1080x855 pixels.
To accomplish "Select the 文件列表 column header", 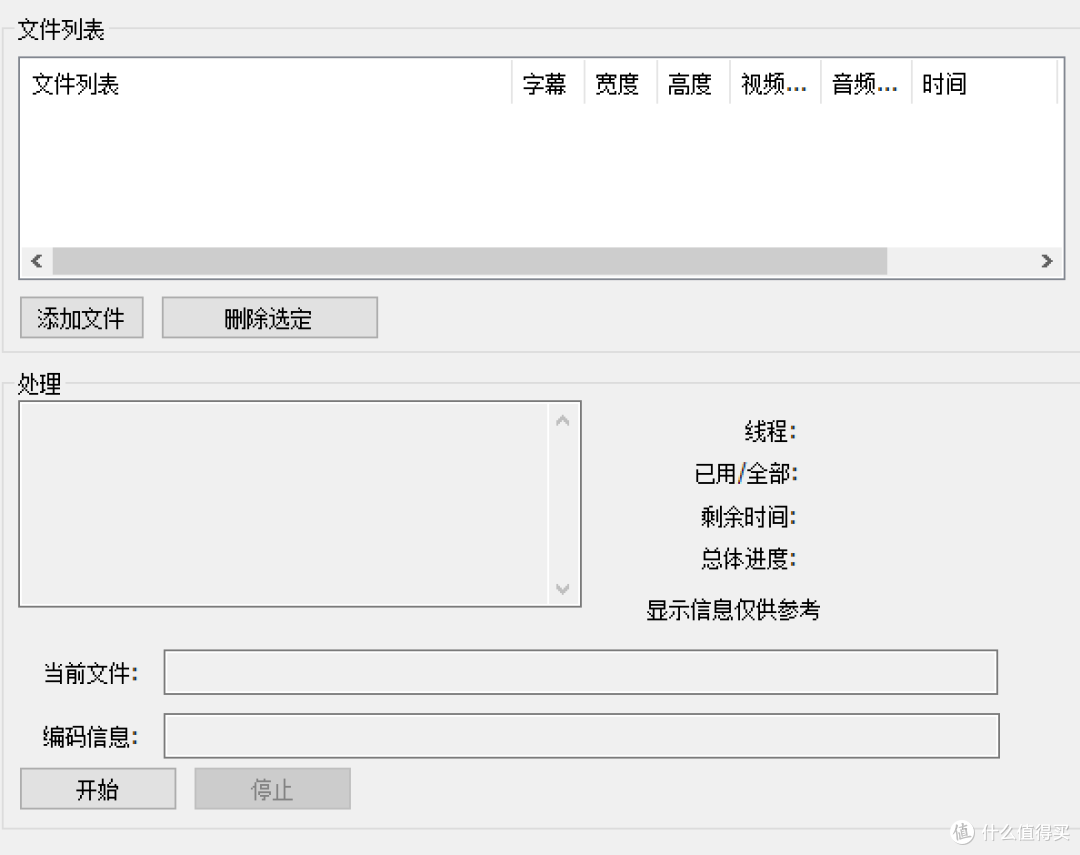I will click(267, 83).
